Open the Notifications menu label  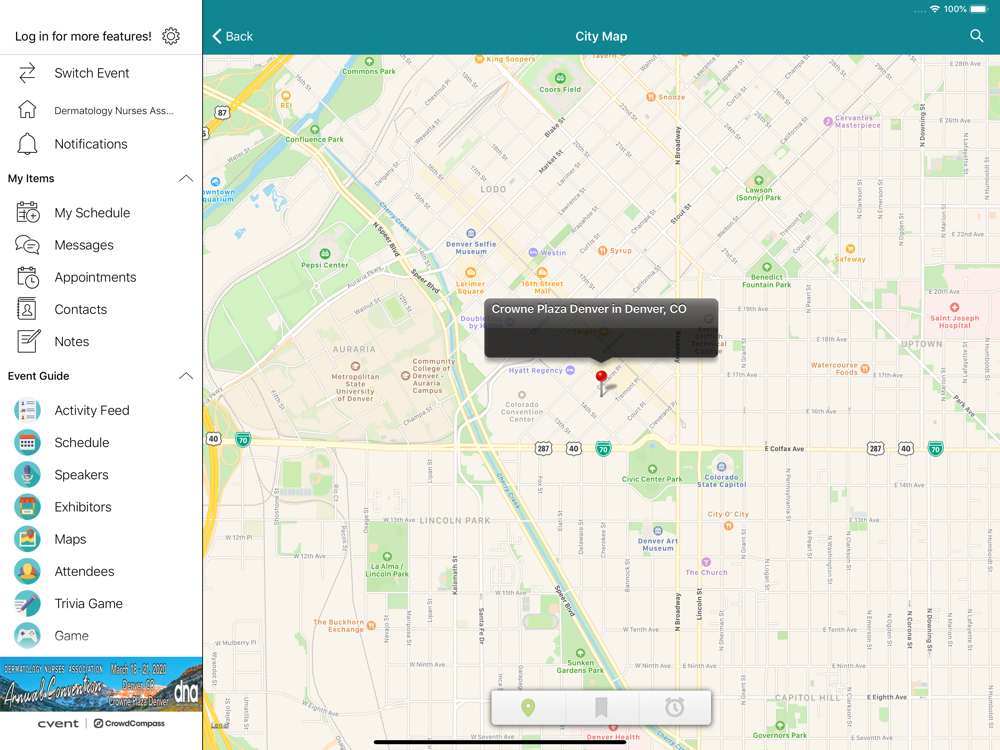91,144
